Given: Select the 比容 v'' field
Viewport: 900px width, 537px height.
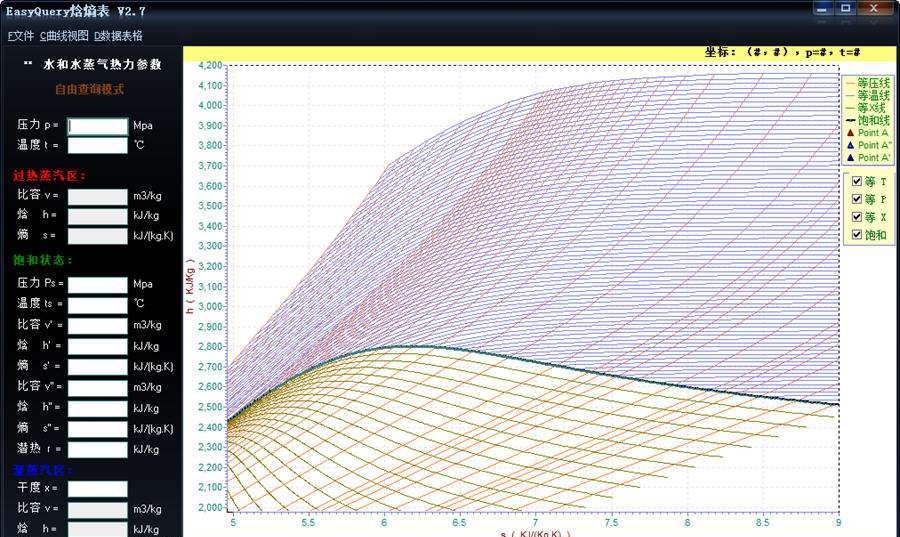Looking at the screenshot, I should 98,388.
